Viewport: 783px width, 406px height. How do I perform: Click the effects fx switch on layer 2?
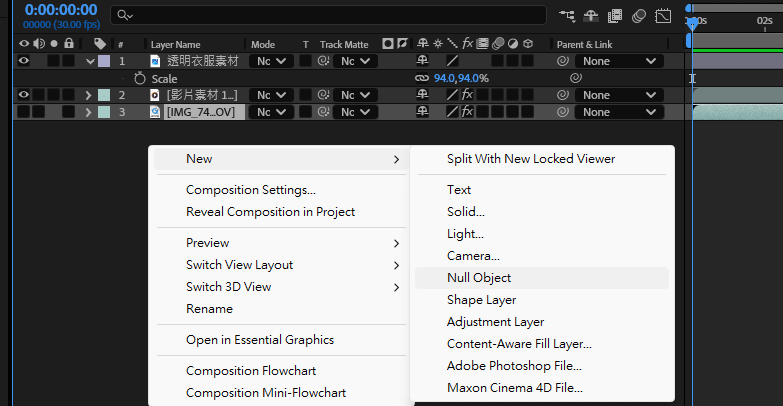click(467, 95)
